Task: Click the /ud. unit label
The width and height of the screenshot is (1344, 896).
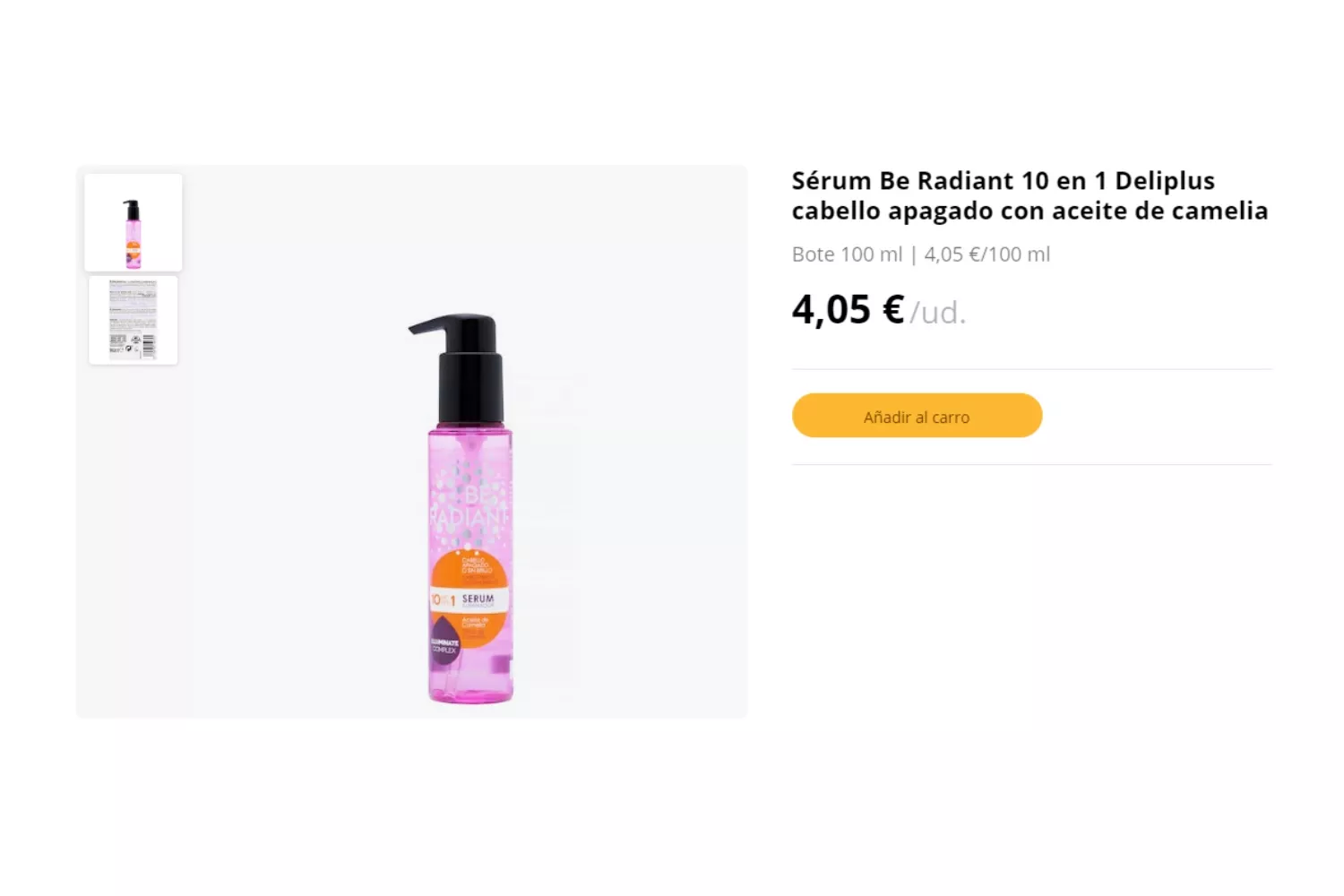Action: click(938, 313)
